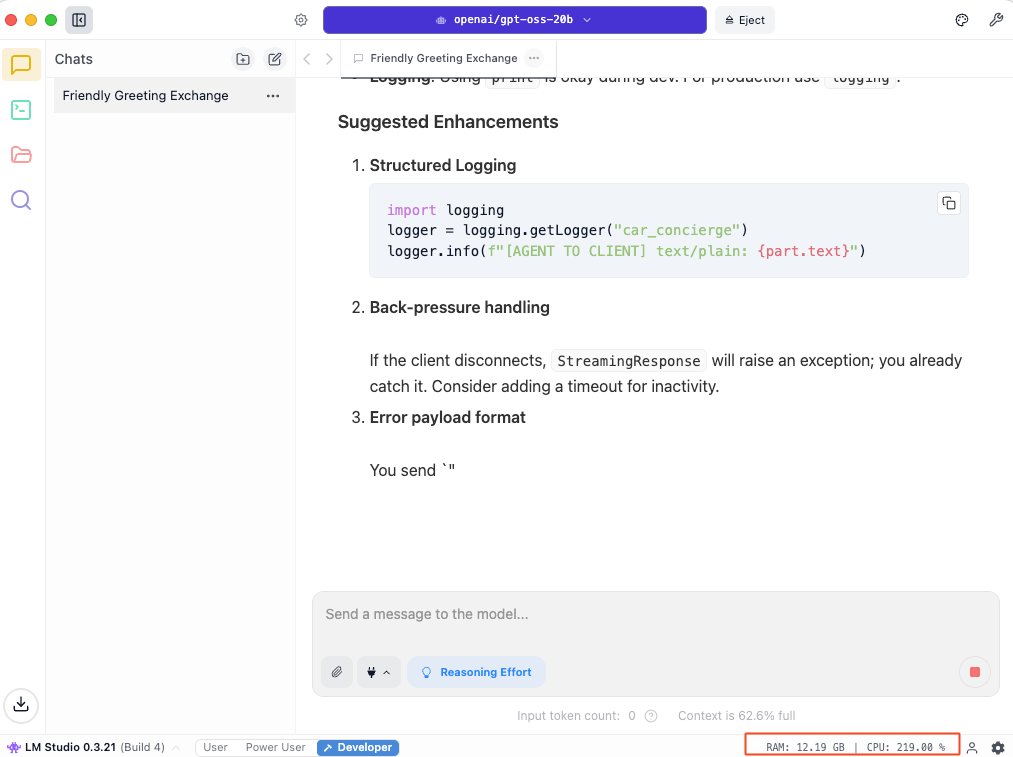Open the input token count help icon
The width and height of the screenshot is (1013, 757).
coord(651,716)
